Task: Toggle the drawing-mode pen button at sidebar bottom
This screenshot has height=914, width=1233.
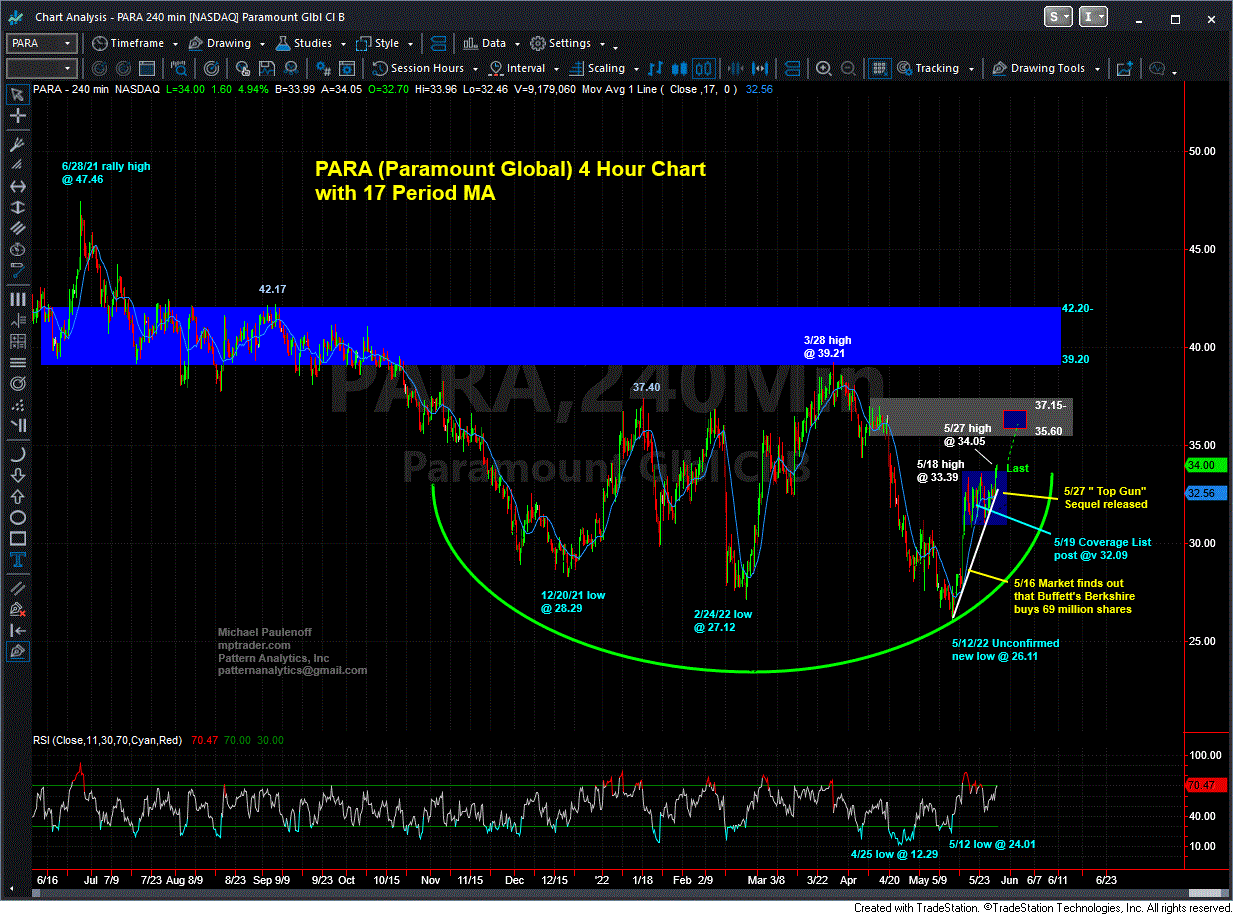Action: click(x=17, y=651)
